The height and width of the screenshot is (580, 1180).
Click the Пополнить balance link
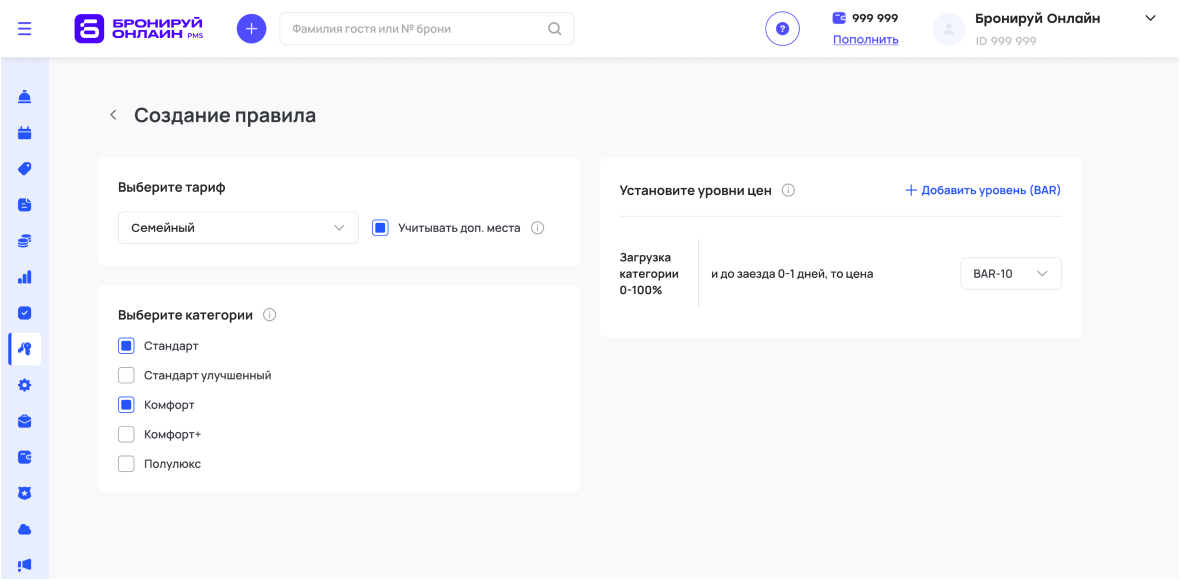(865, 40)
